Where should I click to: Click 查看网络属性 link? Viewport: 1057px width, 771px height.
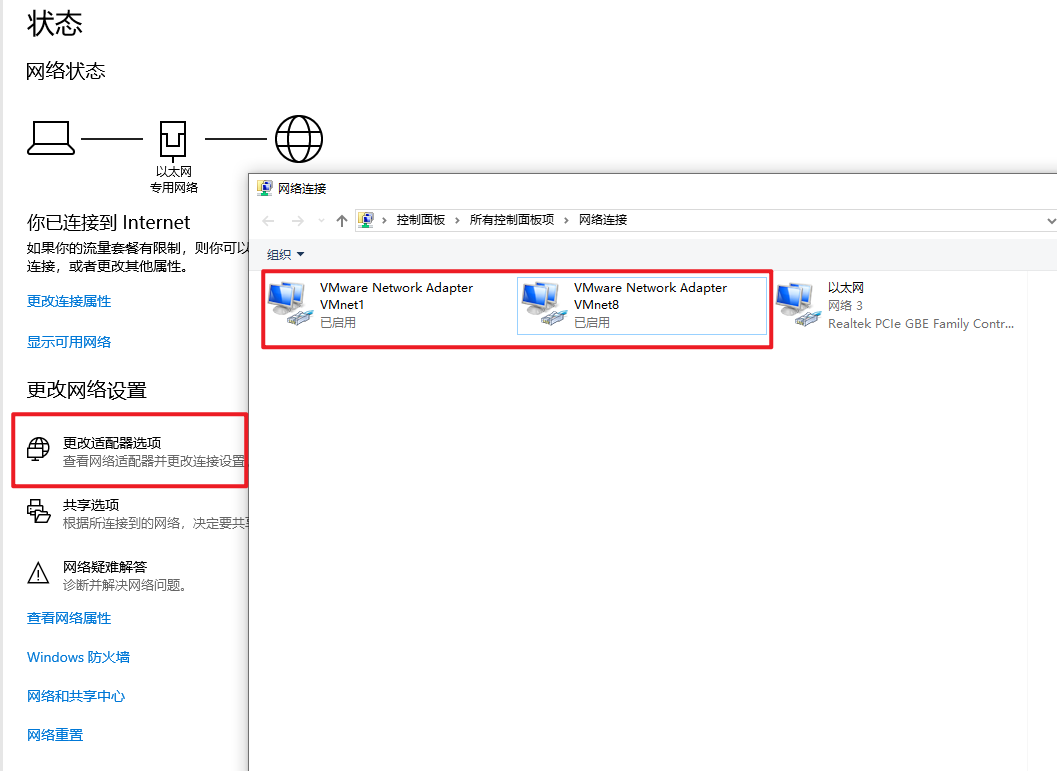click(x=69, y=618)
